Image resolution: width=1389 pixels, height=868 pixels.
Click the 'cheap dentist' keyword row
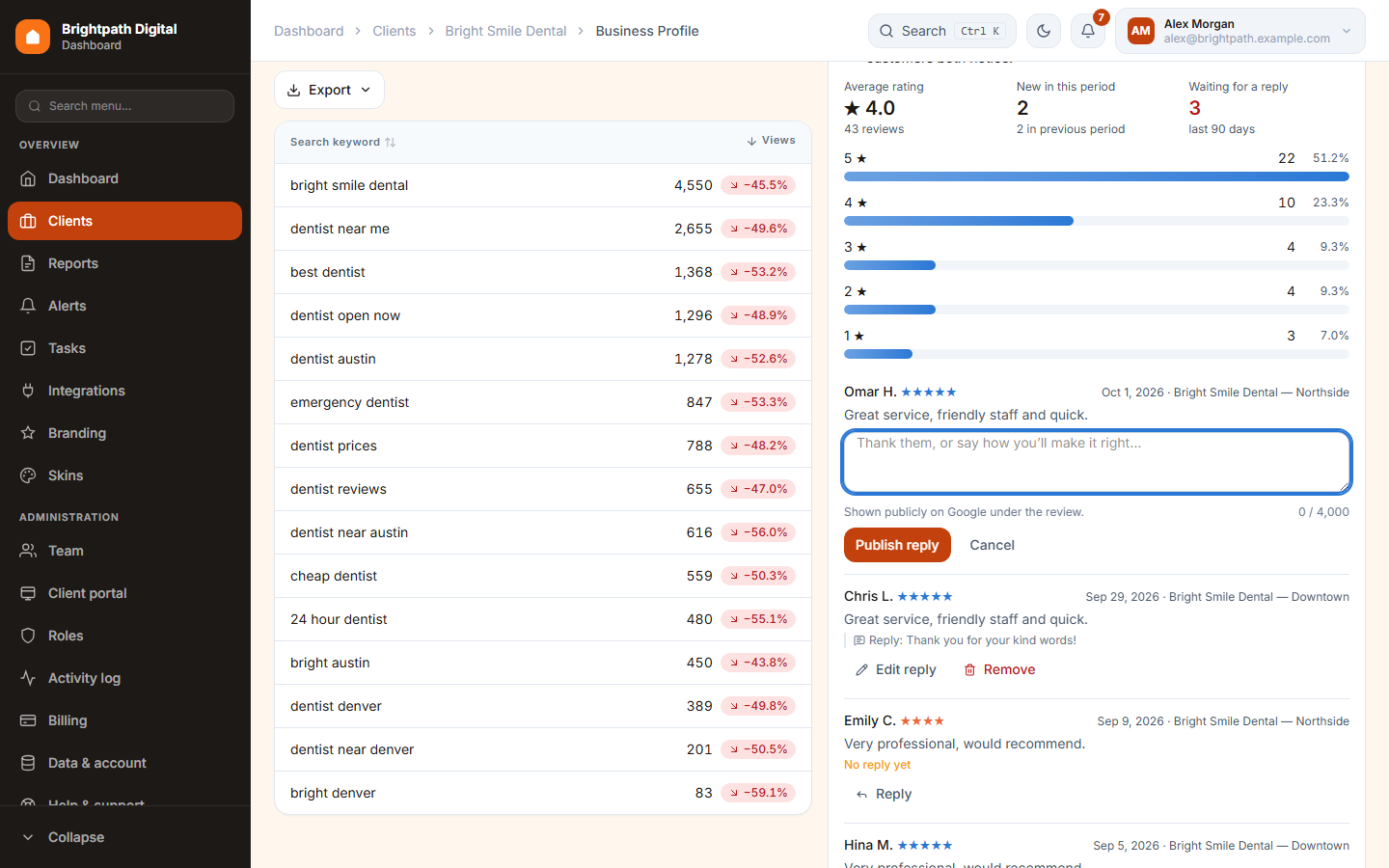tap(543, 576)
